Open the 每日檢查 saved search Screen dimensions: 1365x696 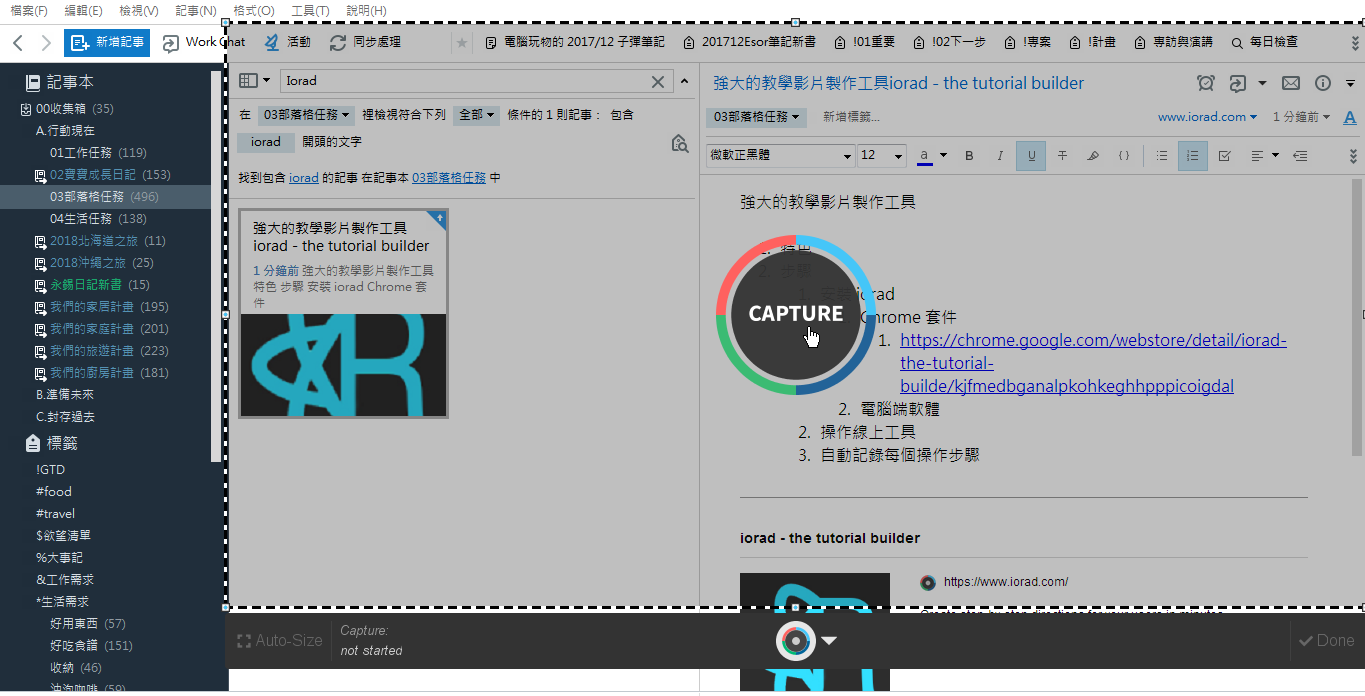pos(1264,42)
